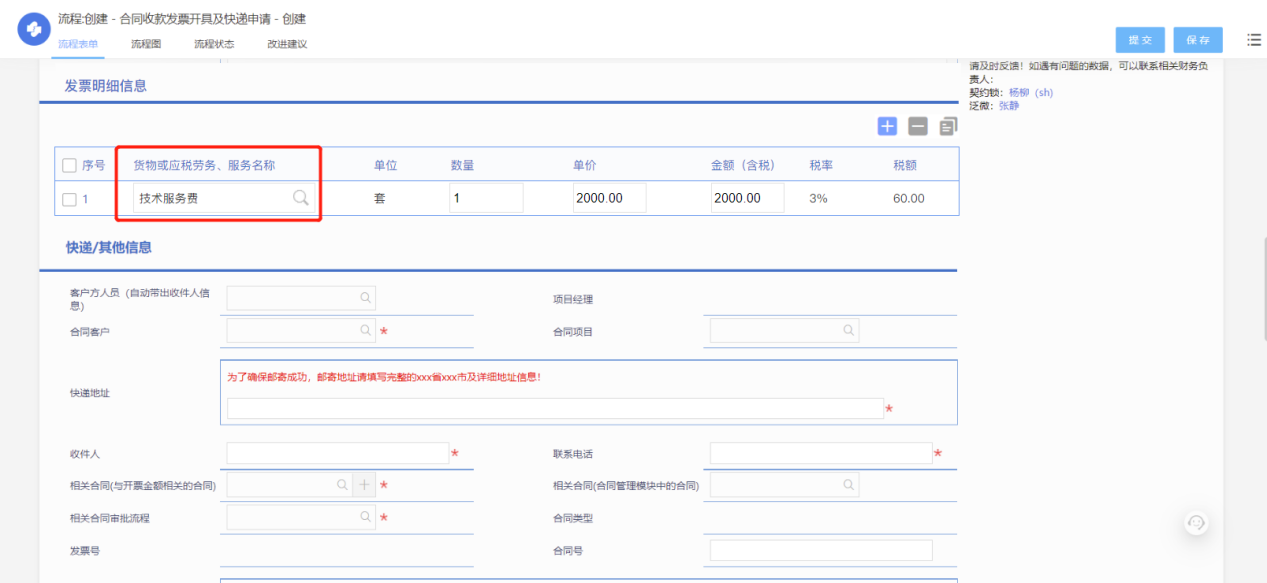This screenshot has height=583, width=1267.
Task: Open the list menu icon beside 保存
Action: (1254, 40)
